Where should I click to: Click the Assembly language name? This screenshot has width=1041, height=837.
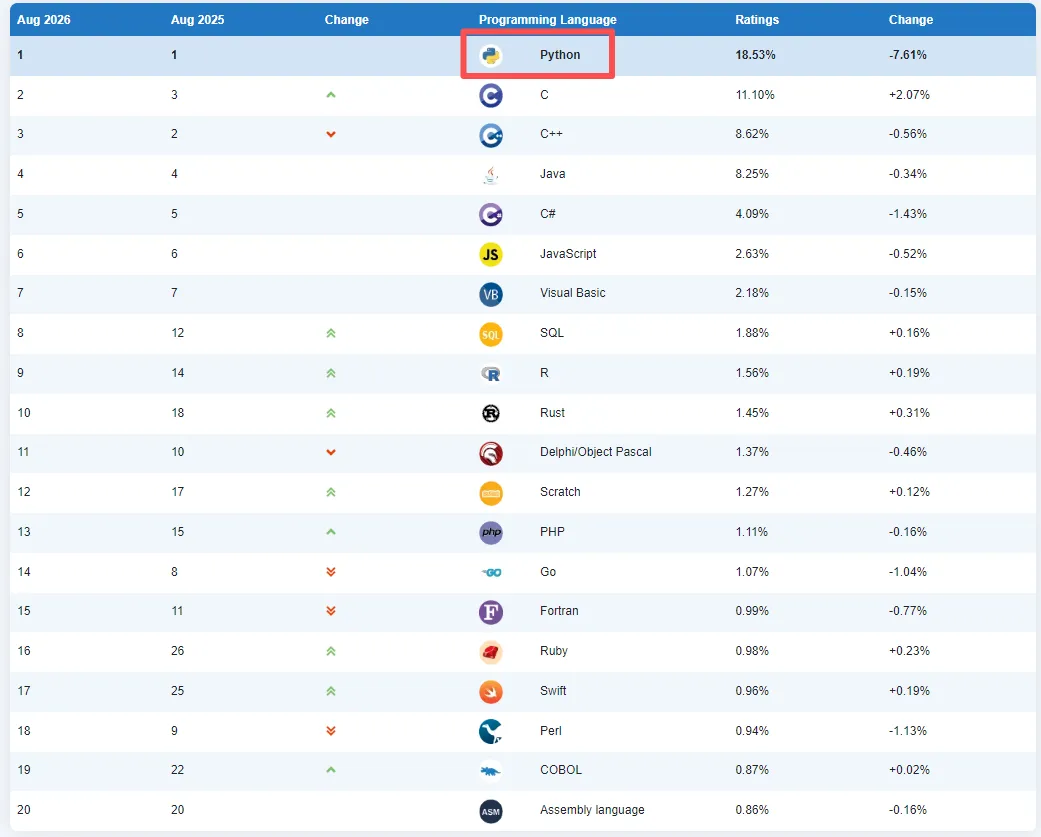[x=592, y=810]
